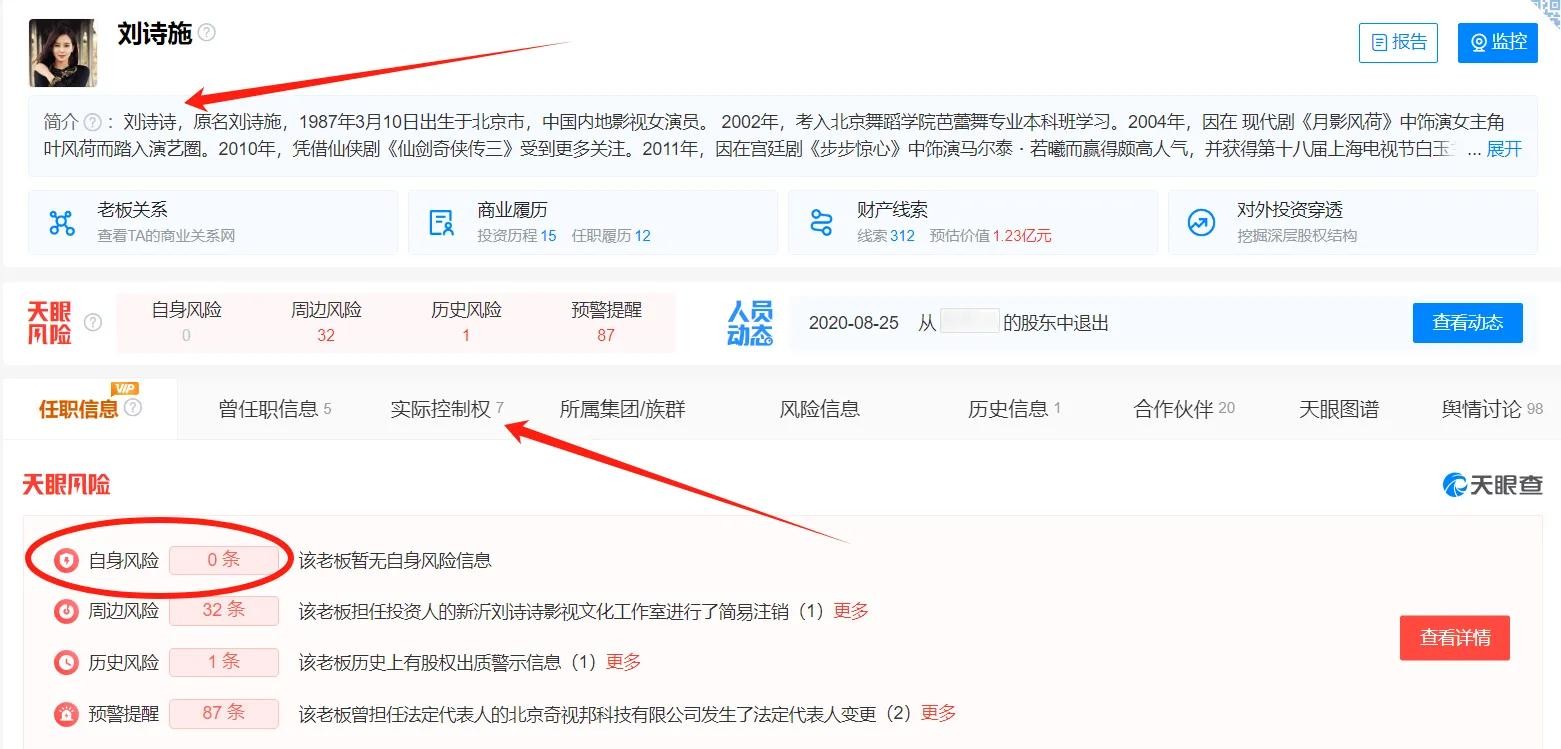This screenshot has height=749, width=1561.
Task: Click the 预警提醒 alarm icon in list
Action: click(66, 714)
